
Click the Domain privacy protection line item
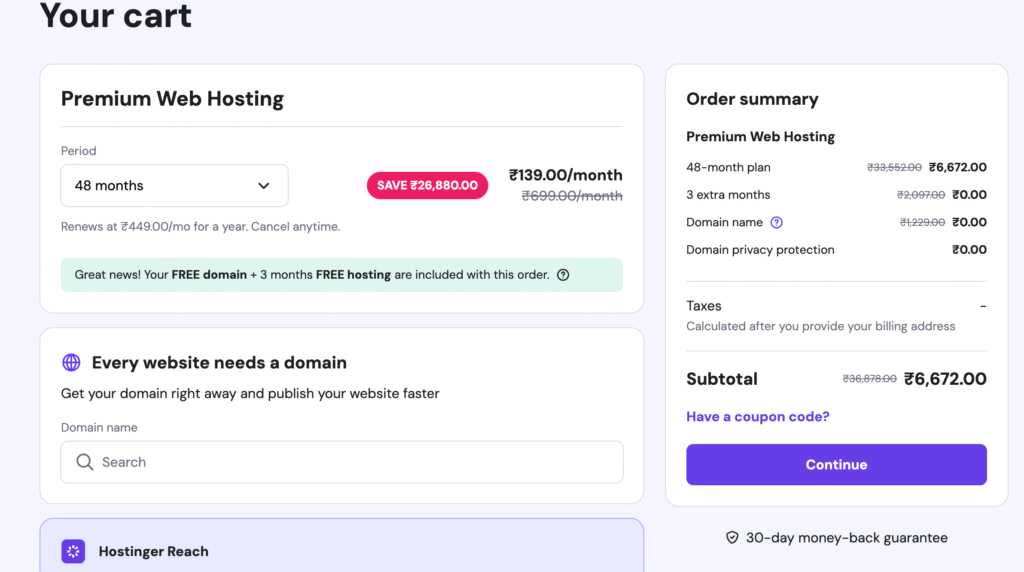760,250
